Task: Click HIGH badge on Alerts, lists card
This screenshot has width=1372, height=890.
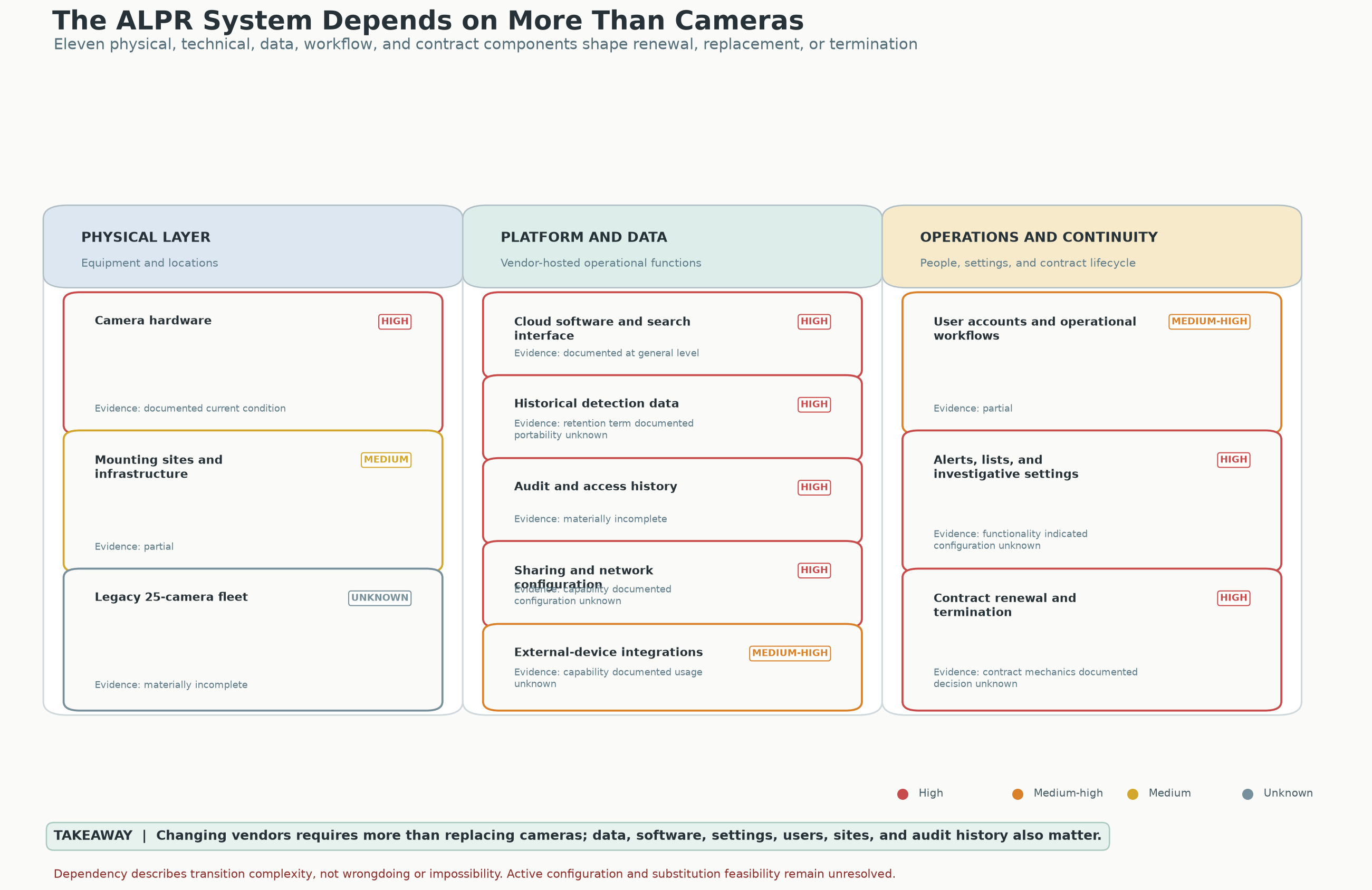Action: coord(1234,460)
